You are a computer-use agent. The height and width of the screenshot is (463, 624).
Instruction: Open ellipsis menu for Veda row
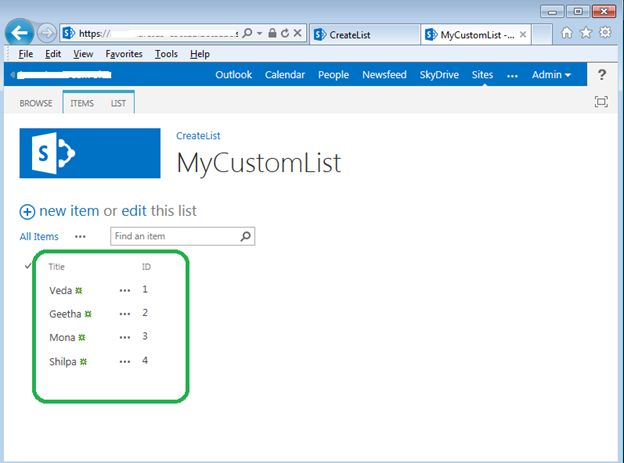pos(125,291)
